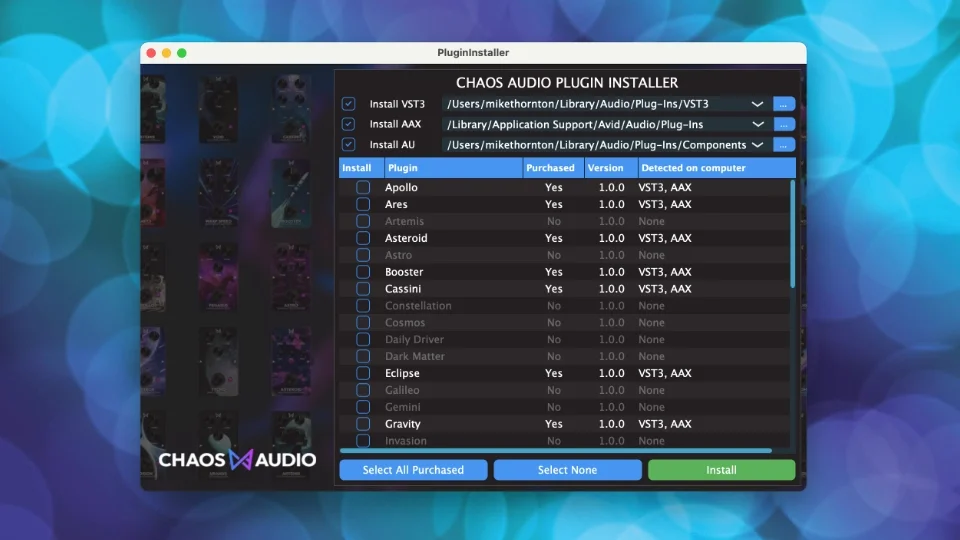Browse for VST3 folder with ellipsis button
The height and width of the screenshot is (540, 960).
(784, 104)
